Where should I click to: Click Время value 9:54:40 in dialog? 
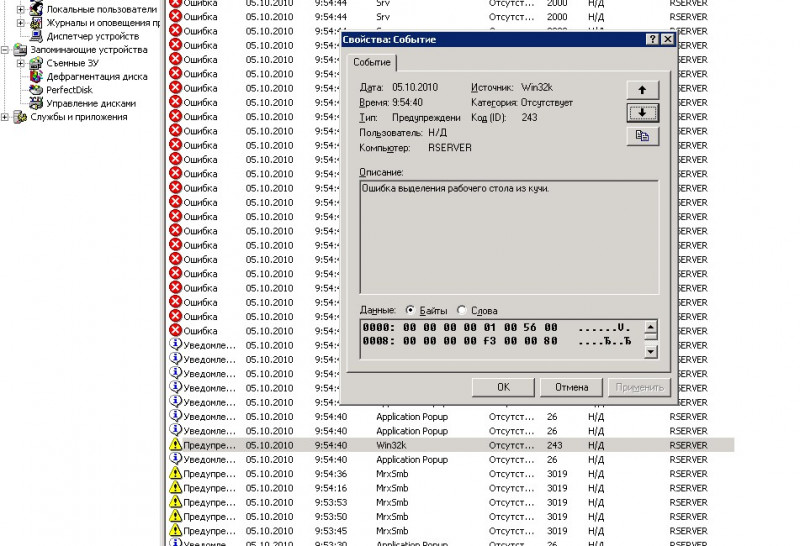(x=407, y=103)
